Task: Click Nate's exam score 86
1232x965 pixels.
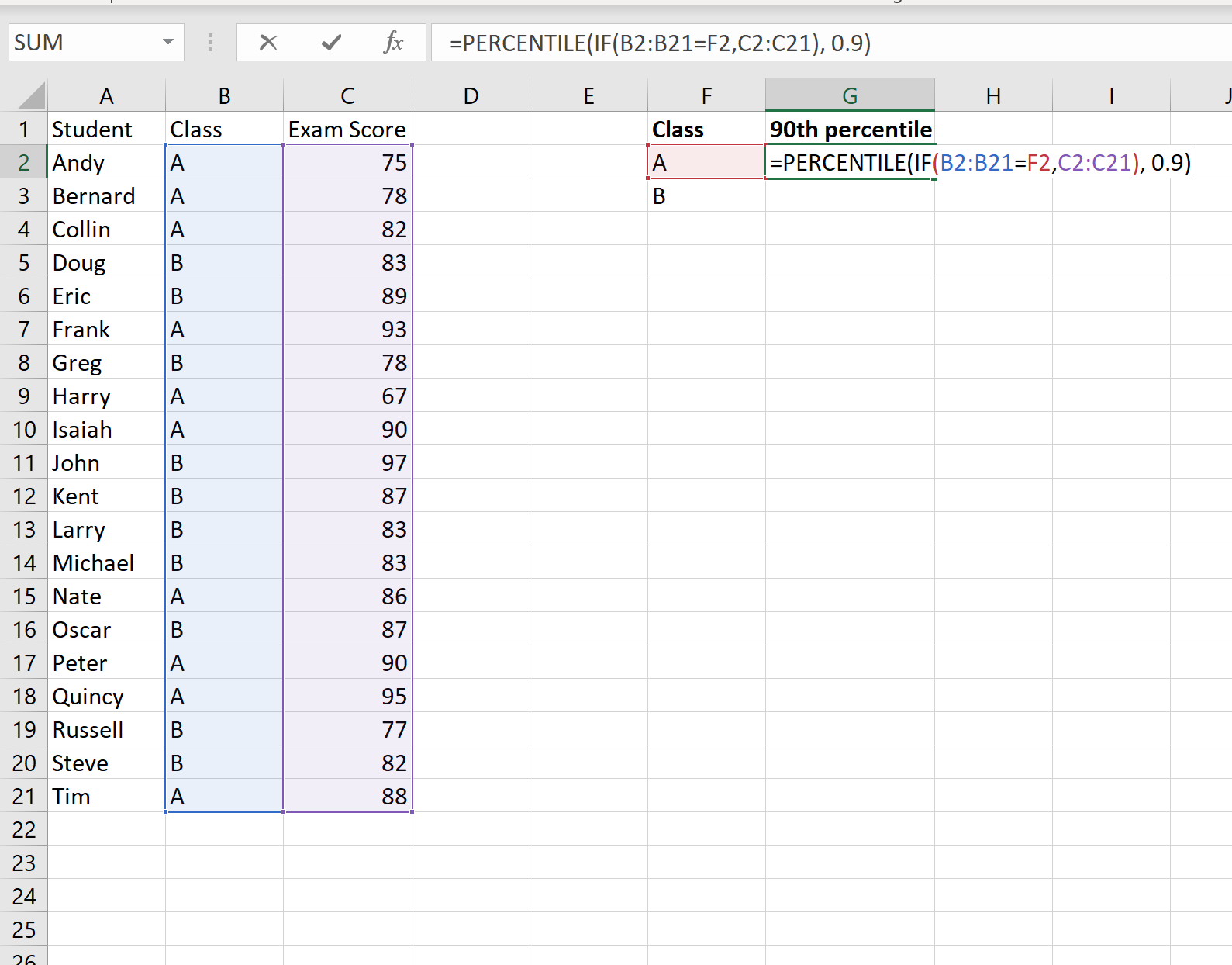Action: 347,596
